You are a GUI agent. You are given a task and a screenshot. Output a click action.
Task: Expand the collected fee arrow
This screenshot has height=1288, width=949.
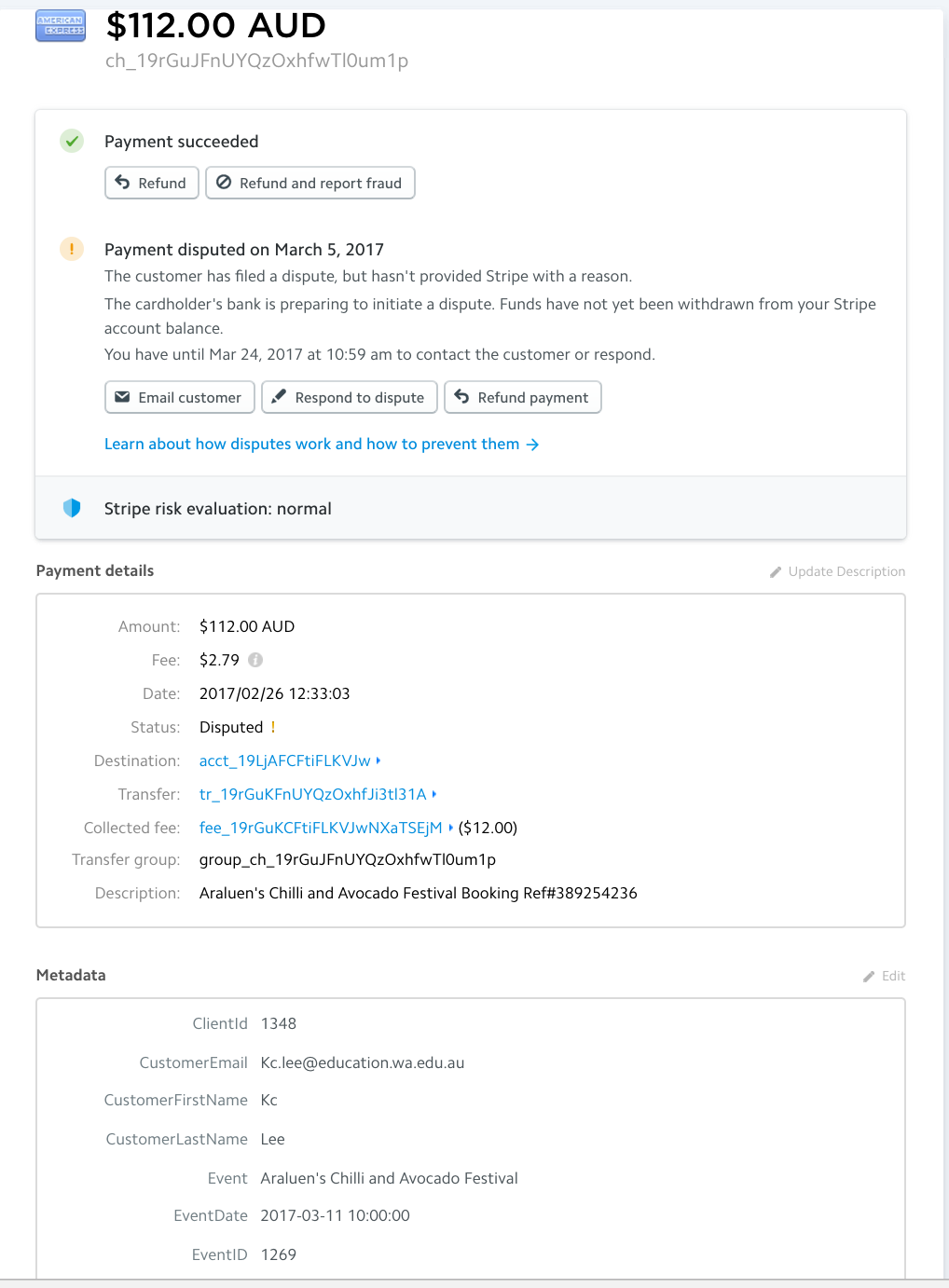pyautogui.click(x=451, y=828)
